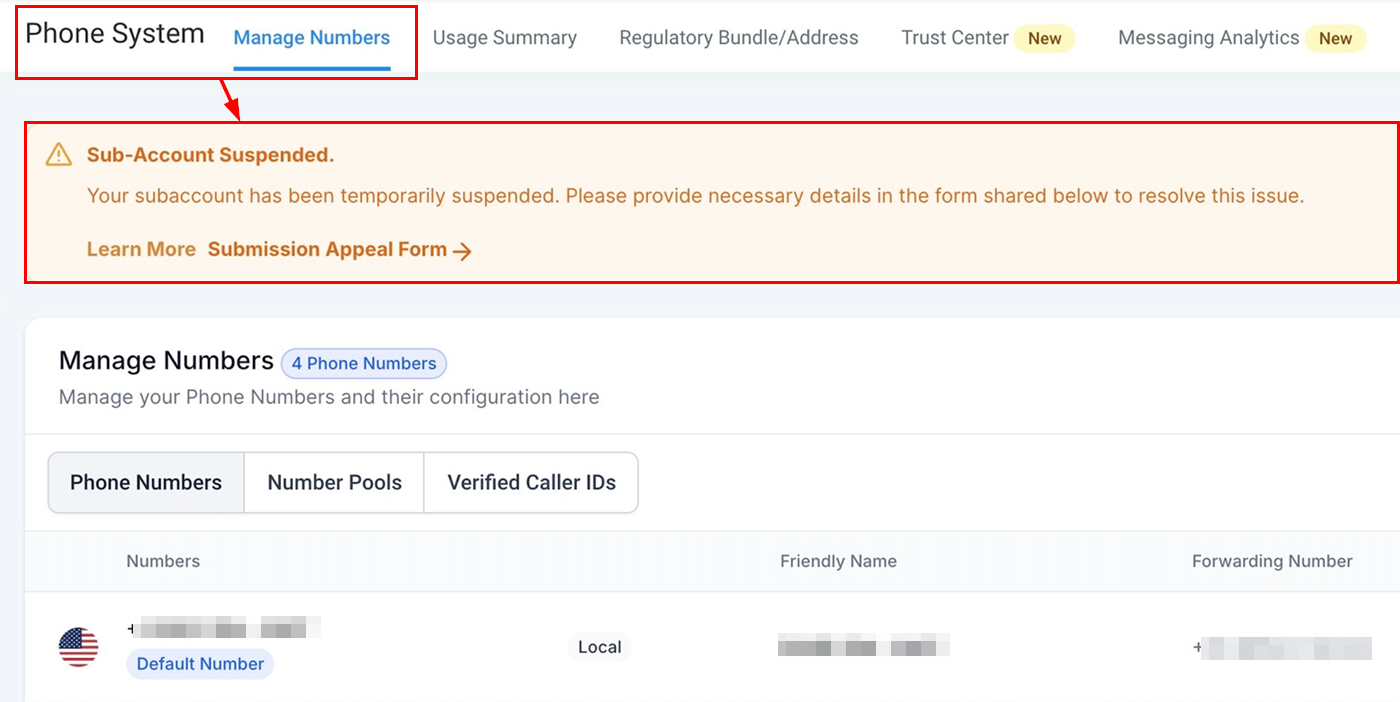
Task: Click the Phone System page title
Action: point(115,34)
